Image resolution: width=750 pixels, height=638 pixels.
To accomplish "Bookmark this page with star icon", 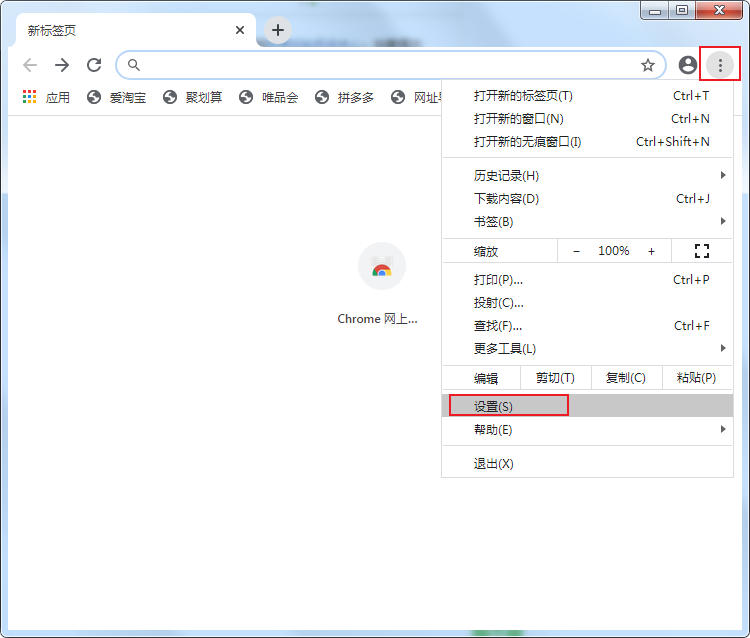I will (x=648, y=65).
